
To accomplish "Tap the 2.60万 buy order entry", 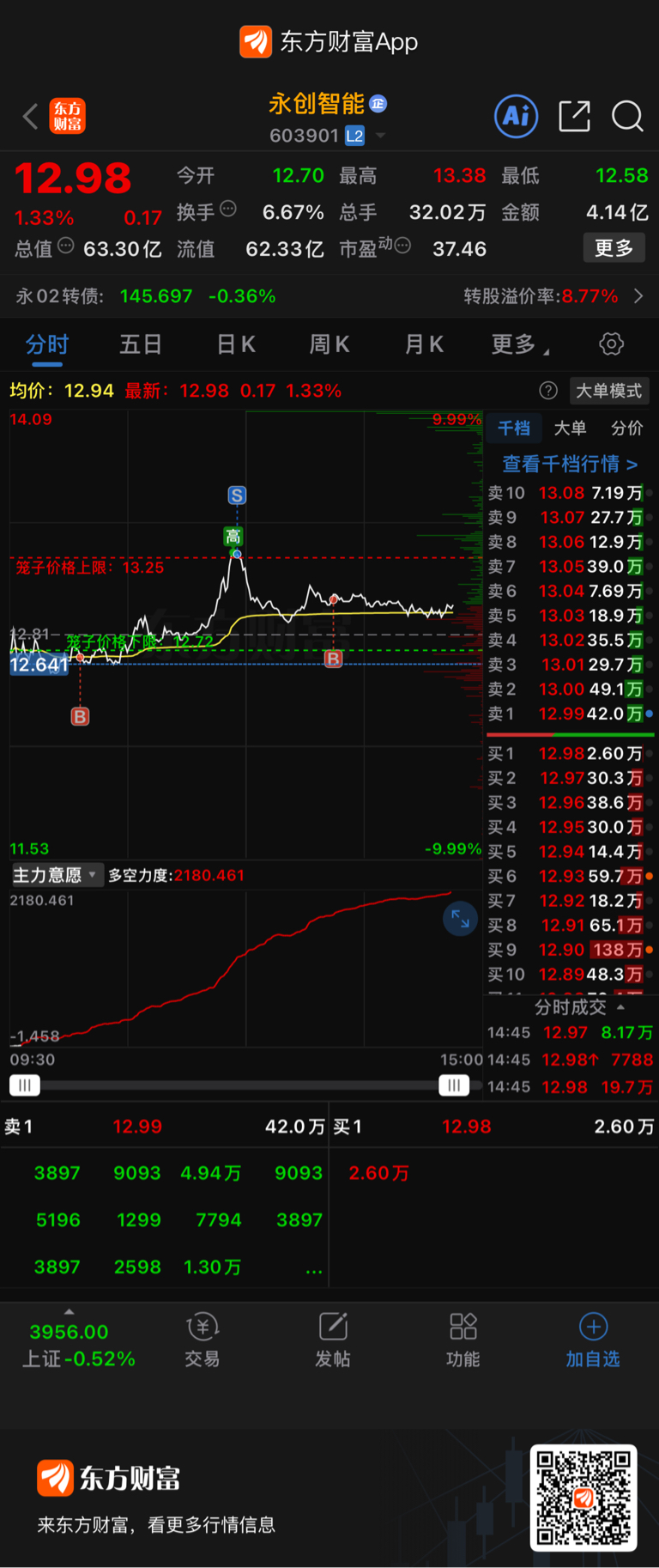I will [x=378, y=1173].
